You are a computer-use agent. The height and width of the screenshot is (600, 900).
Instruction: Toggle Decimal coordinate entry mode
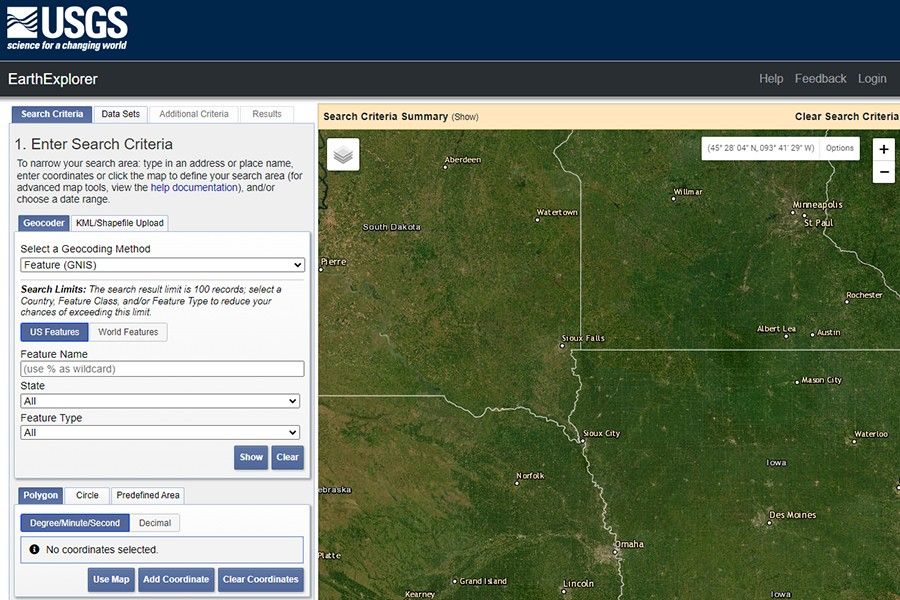click(155, 522)
